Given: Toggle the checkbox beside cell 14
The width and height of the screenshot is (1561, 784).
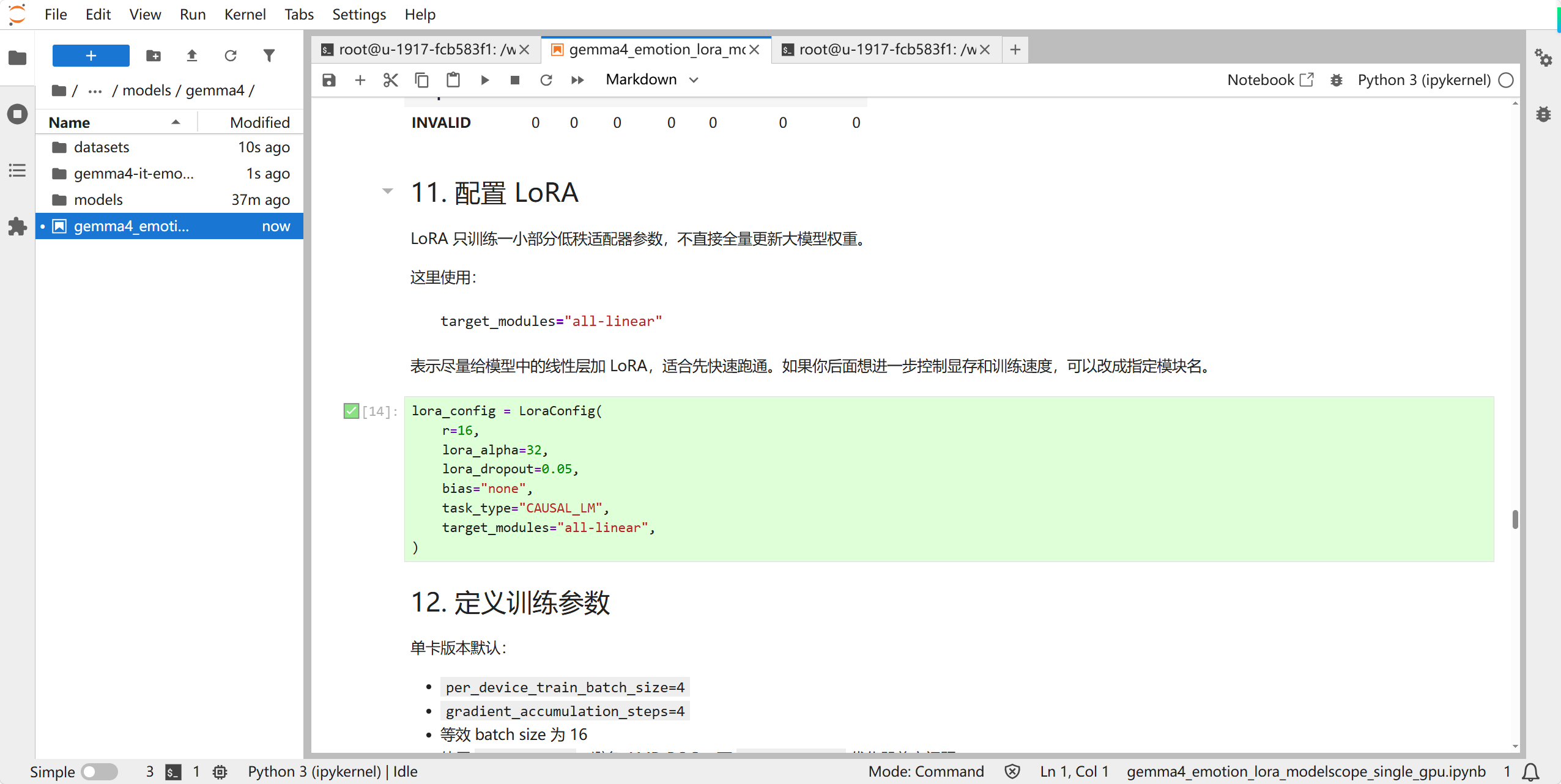Looking at the screenshot, I should tap(351, 411).
